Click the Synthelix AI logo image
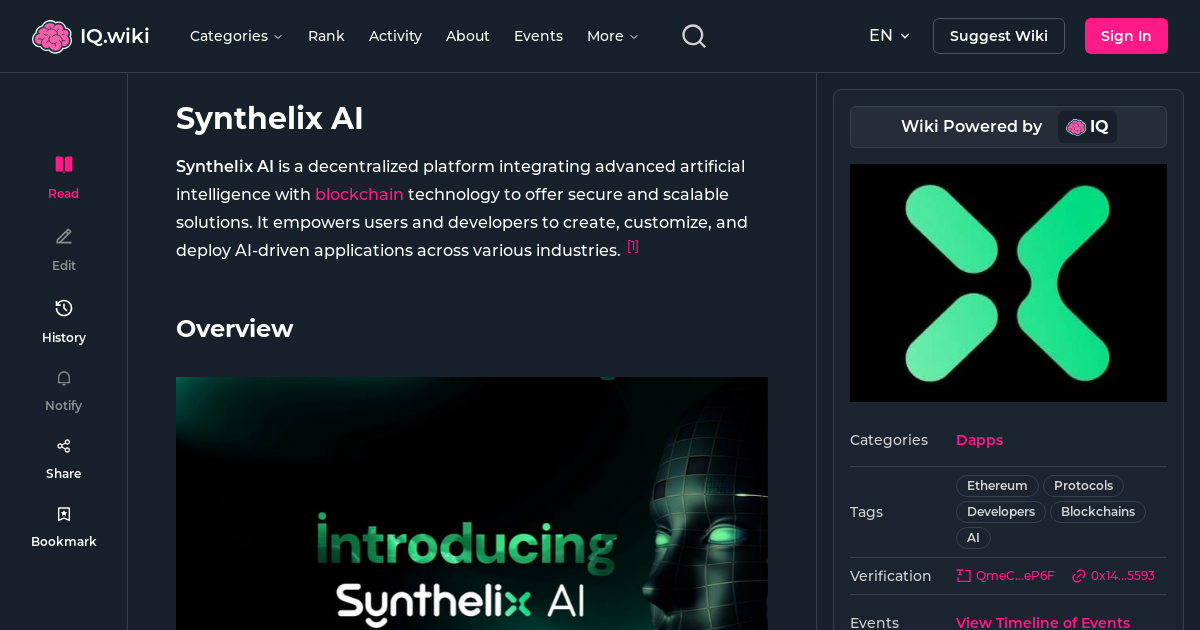This screenshot has height=630, width=1200. point(1008,282)
